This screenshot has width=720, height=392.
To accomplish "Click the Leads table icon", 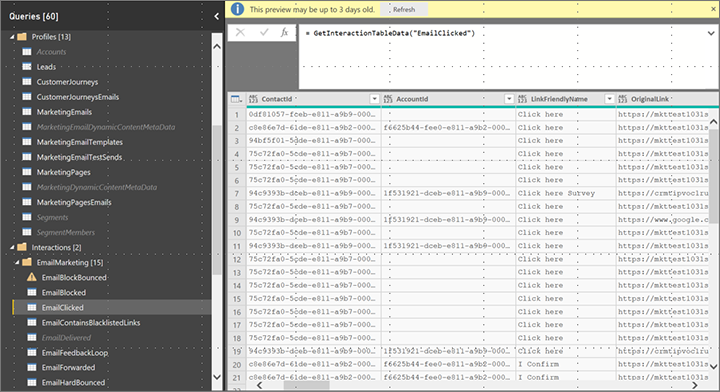I will click(x=27, y=67).
